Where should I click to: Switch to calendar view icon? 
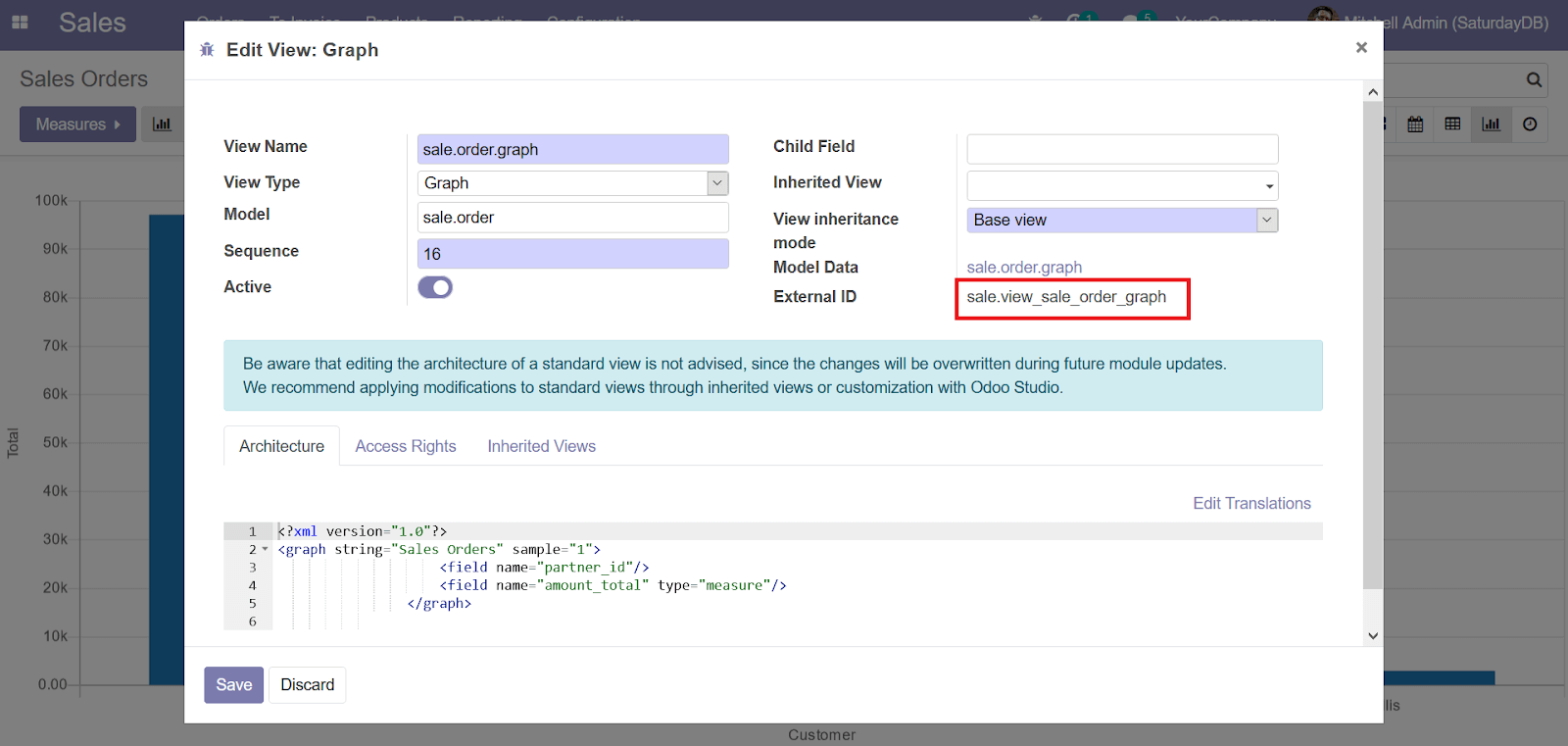1415,124
